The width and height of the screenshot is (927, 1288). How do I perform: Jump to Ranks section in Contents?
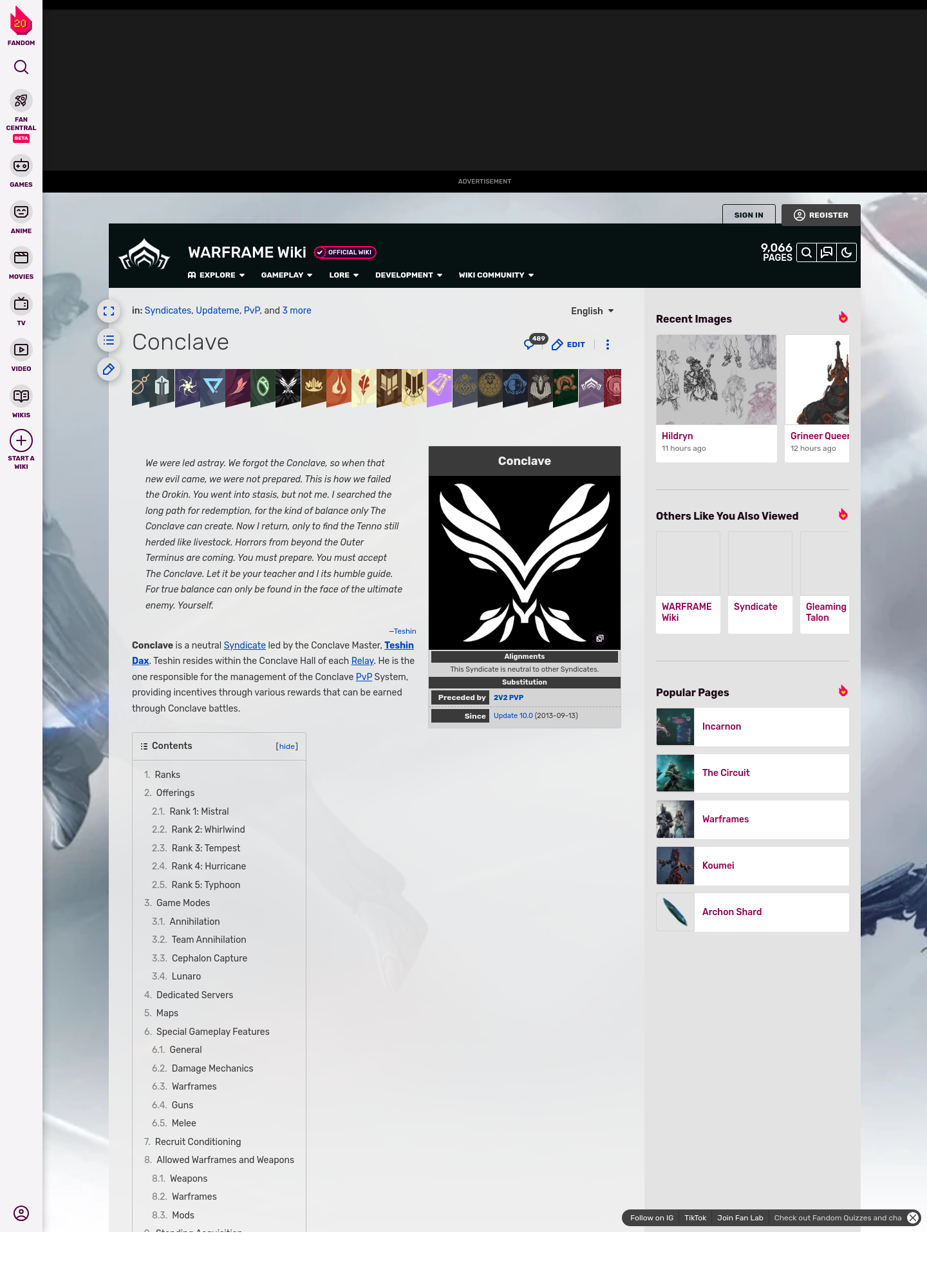coord(167,775)
